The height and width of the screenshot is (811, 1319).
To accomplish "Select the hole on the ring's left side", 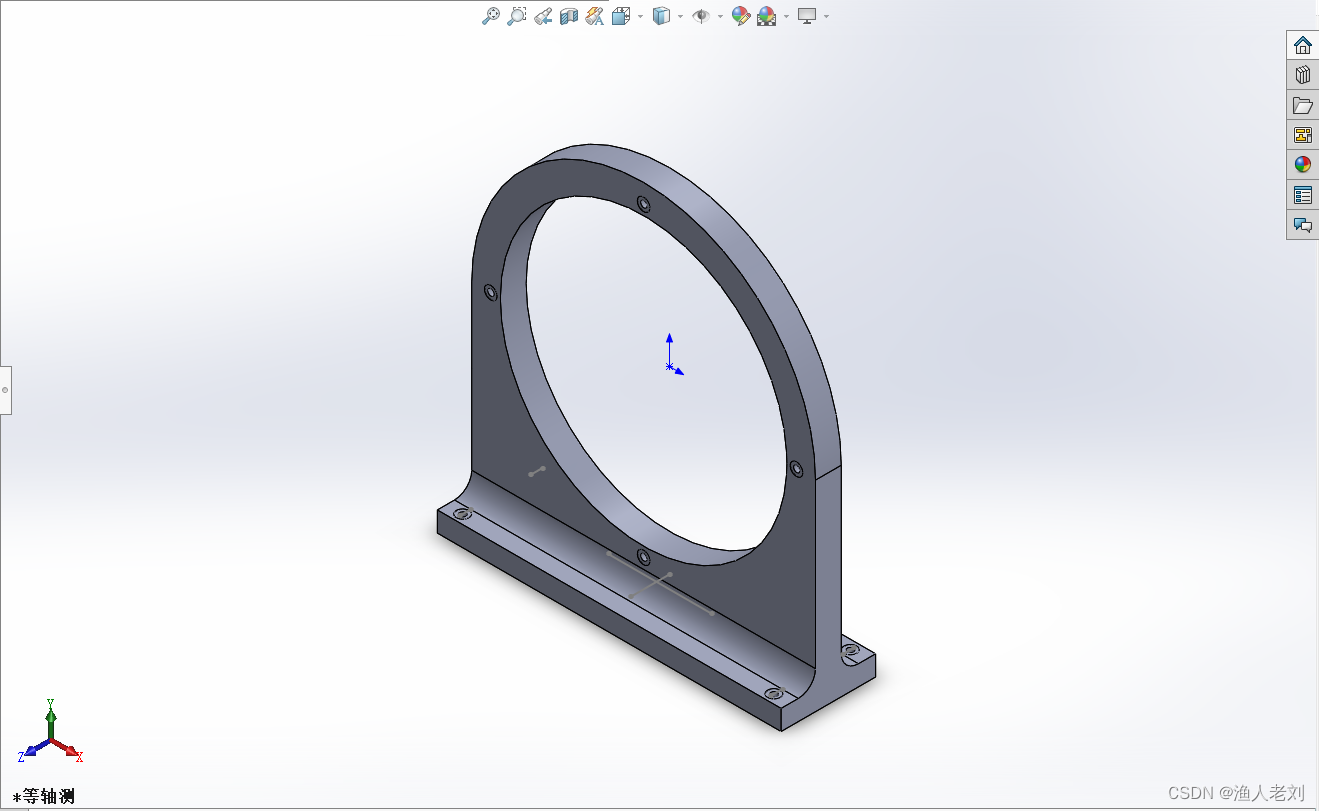I will coord(490,292).
